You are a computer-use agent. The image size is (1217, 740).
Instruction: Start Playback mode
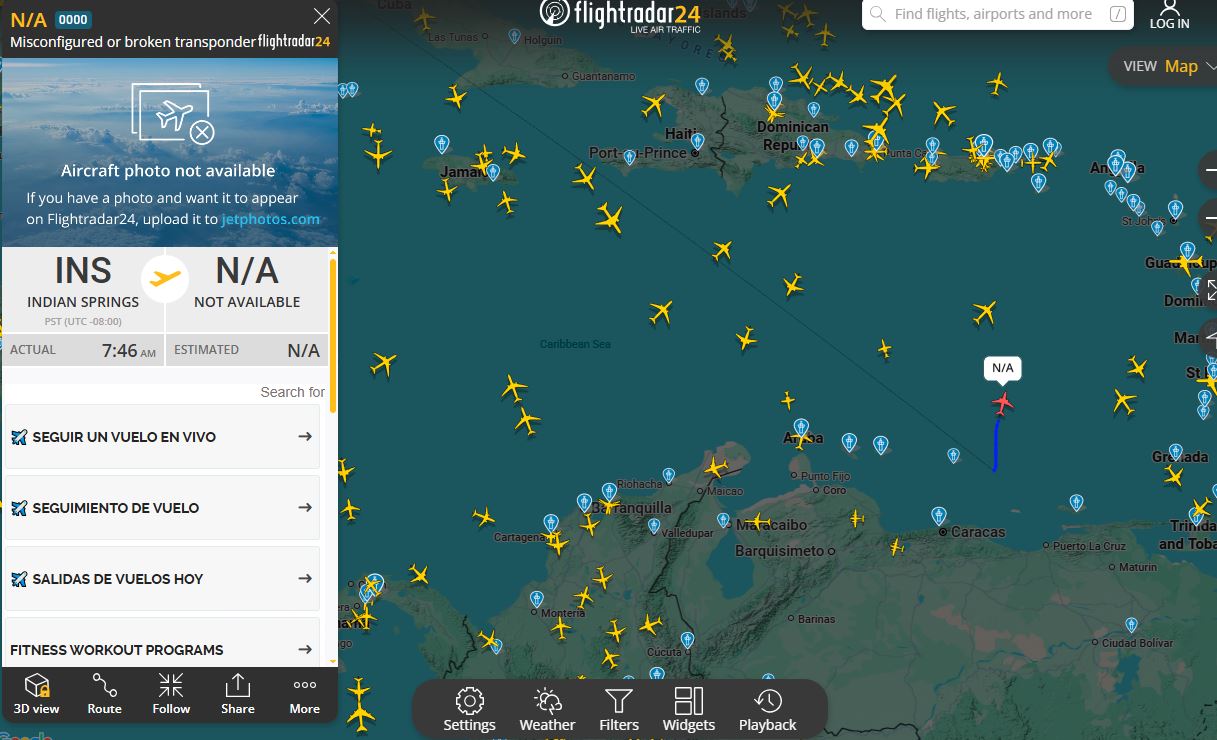[768, 710]
